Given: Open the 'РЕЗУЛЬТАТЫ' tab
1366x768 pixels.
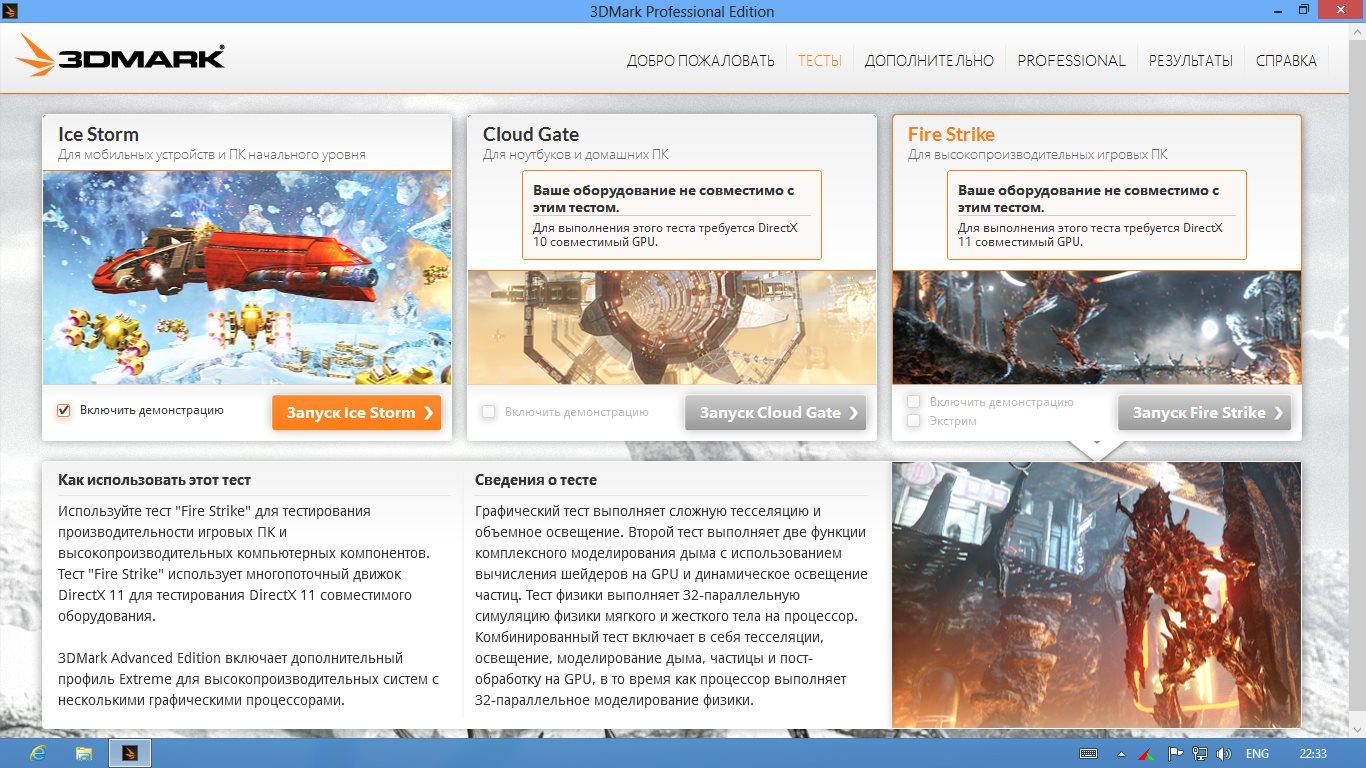Looking at the screenshot, I should (1190, 61).
